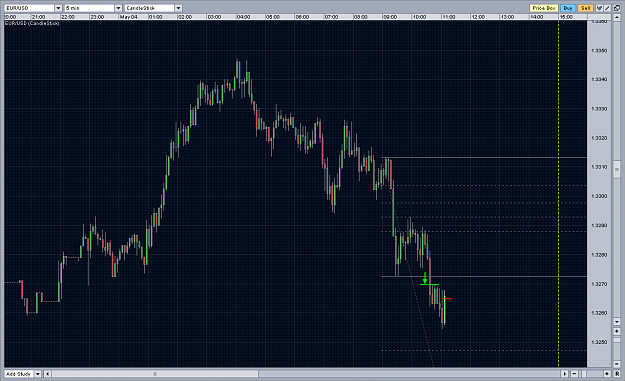
Task: Click the blue Buy button
Action: point(568,8)
